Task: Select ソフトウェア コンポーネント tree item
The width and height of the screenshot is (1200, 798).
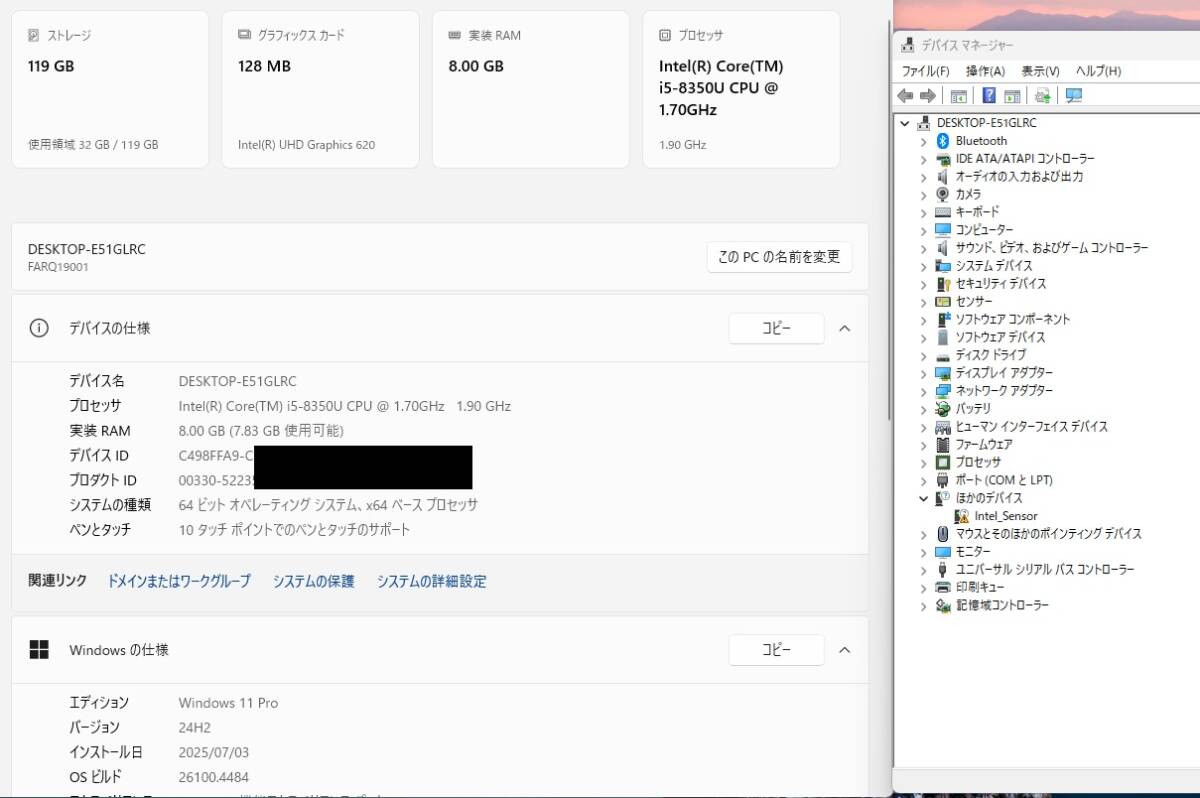Action: click(1012, 319)
